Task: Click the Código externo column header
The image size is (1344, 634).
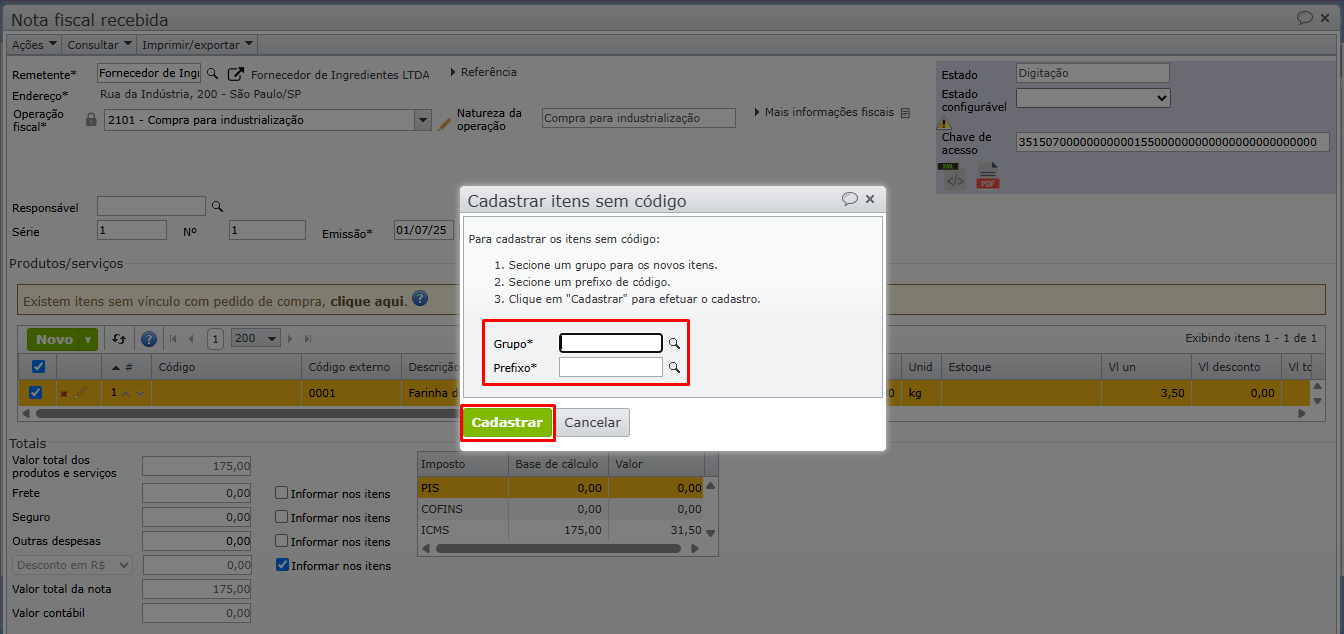Action: coord(350,367)
